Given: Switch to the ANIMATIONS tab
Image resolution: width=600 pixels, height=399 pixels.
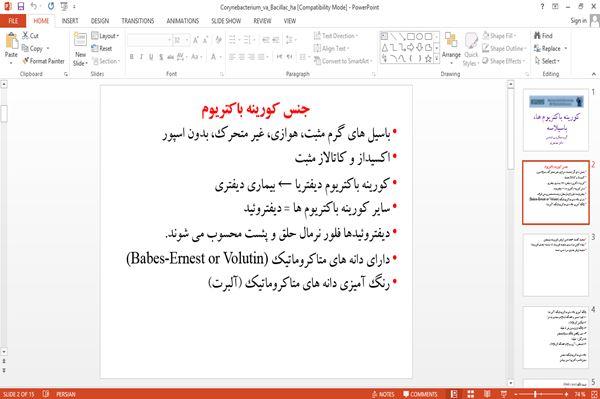Looking at the screenshot, I should (183, 21).
